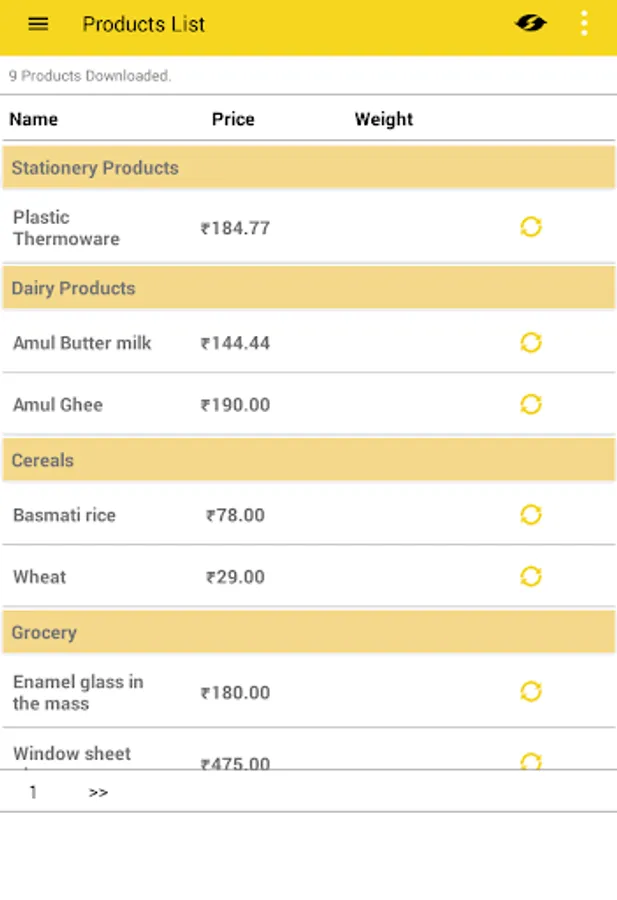Viewport: 617px width, 900px height.
Task: Refresh the Plastic Thermoware product
Action: click(531, 227)
